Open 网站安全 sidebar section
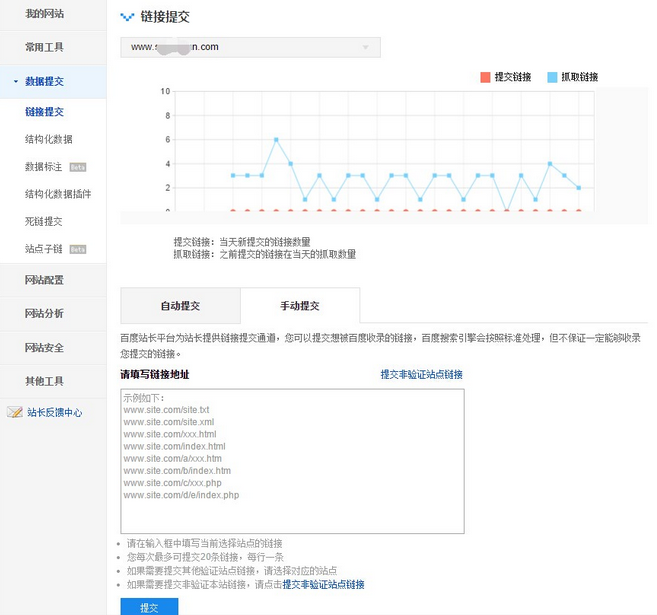657x615 pixels. click(x=44, y=347)
